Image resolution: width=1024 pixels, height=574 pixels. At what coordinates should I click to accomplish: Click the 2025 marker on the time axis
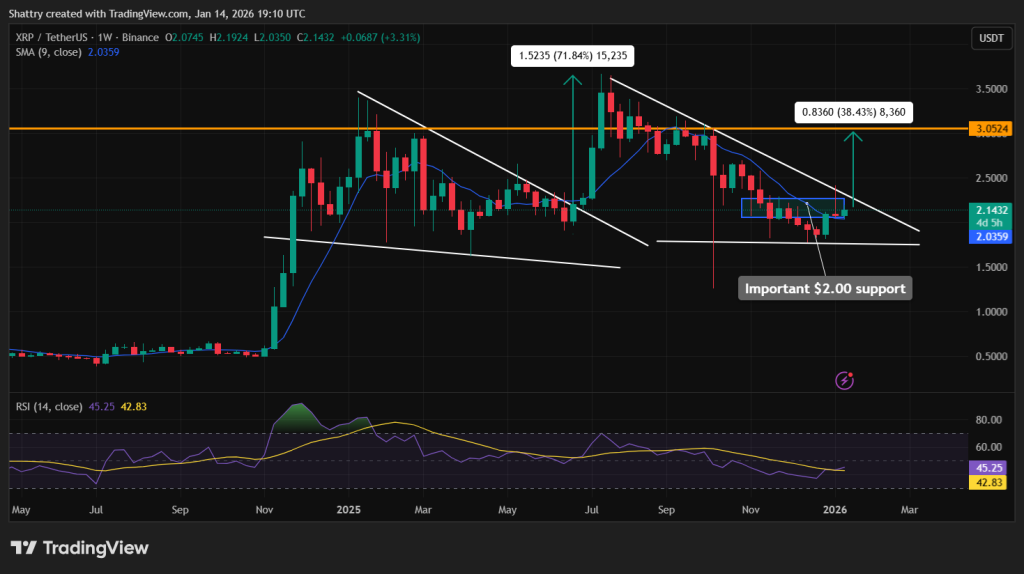349,509
